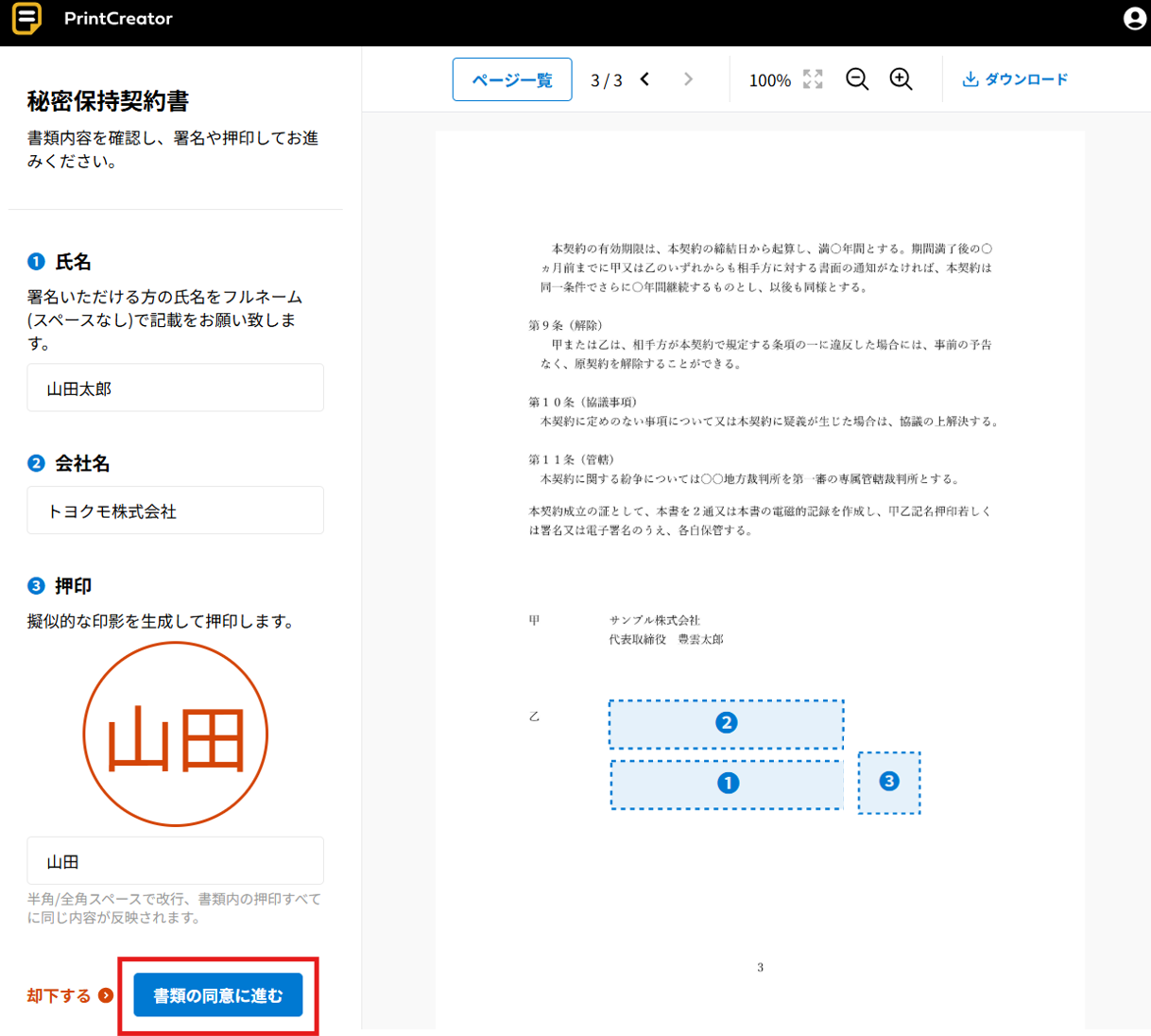Click the 3 / 3 page indicator
Screen dimensions: 1151x1036
607,80
